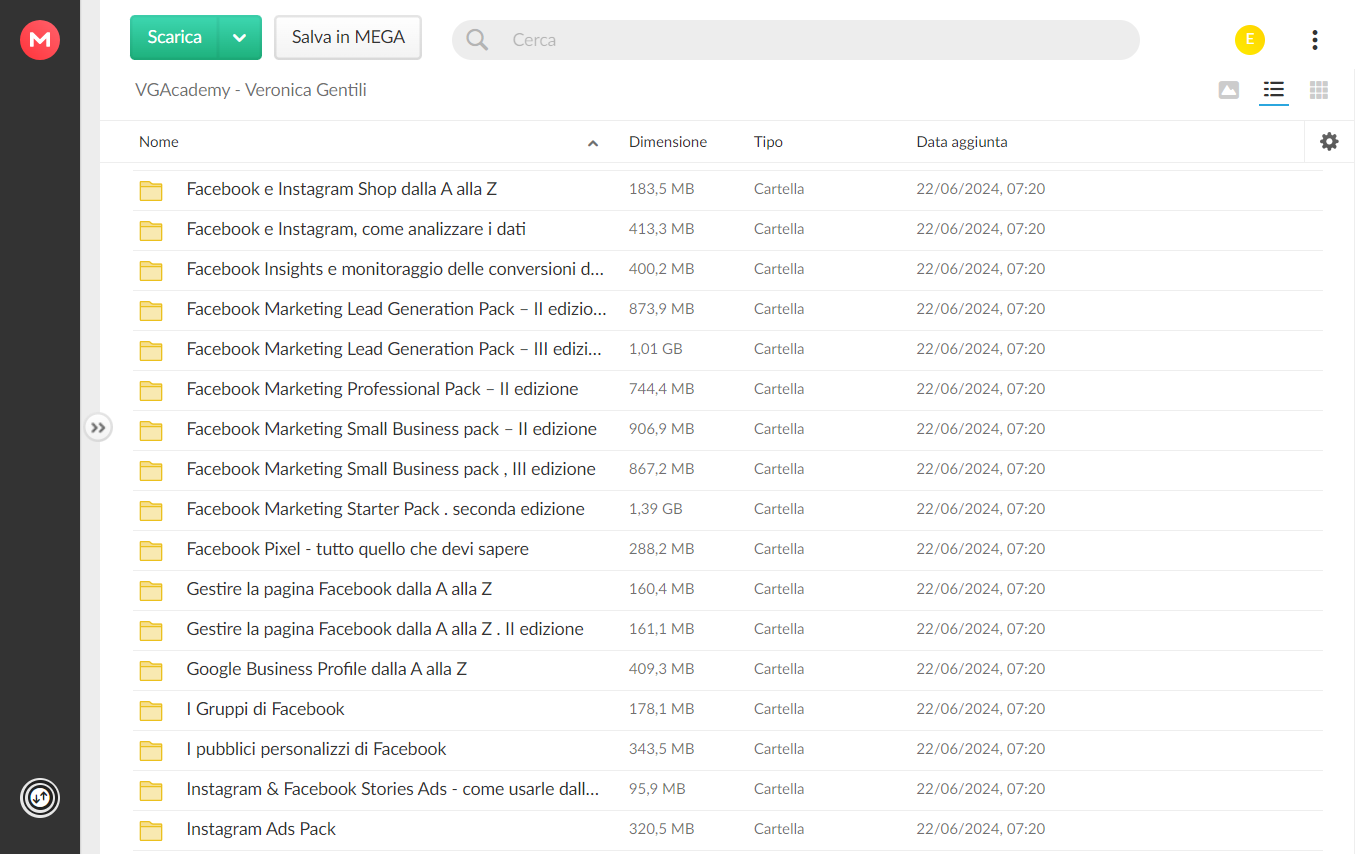This screenshot has height=854, width=1355.
Task: Toggle the Nome column sort arrow
Action: coord(593,143)
